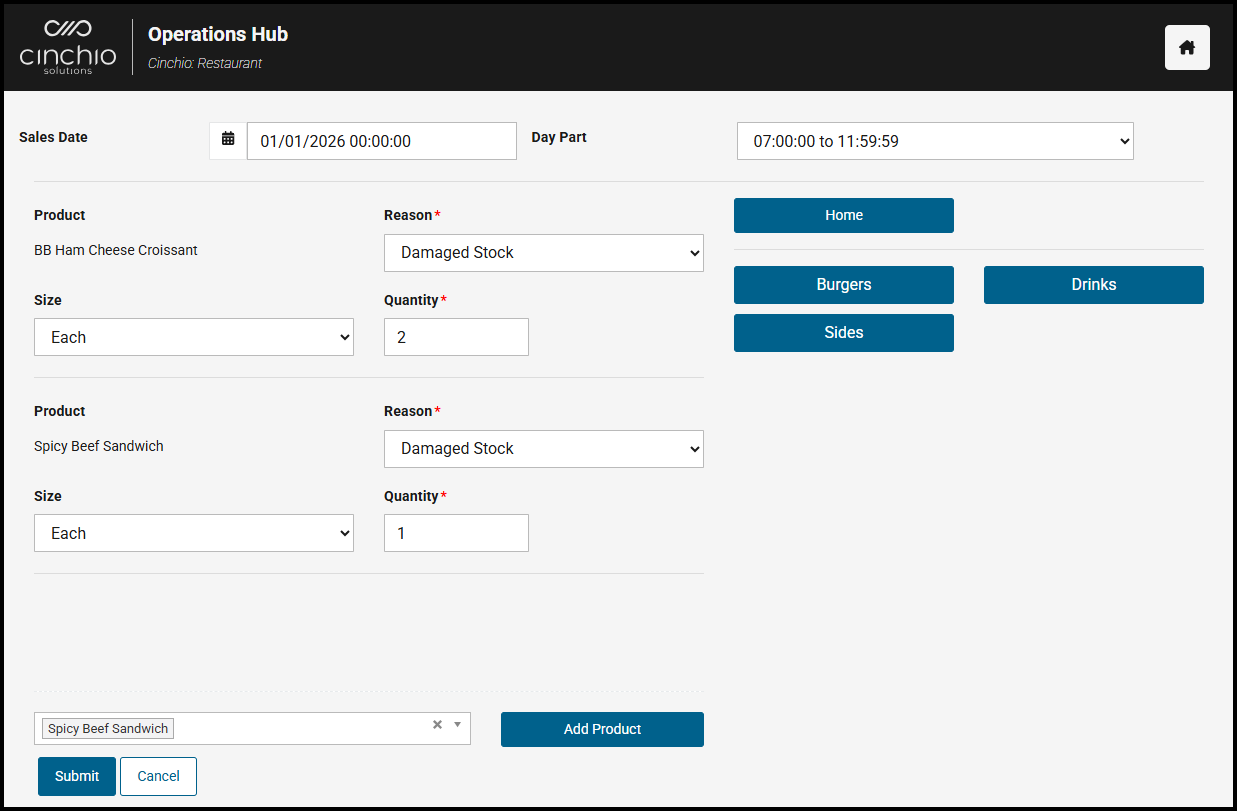Clear the Spicy Beef Sandwich selection (x)
Viewport: 1237px width, 811px height.
[437, 725]
